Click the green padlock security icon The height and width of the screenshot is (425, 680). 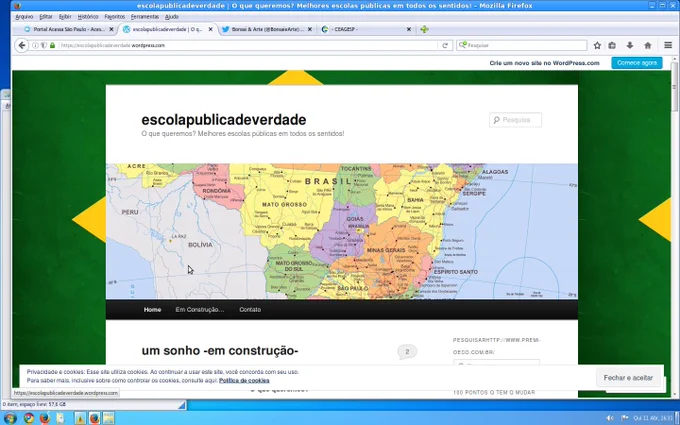point(52,45)
